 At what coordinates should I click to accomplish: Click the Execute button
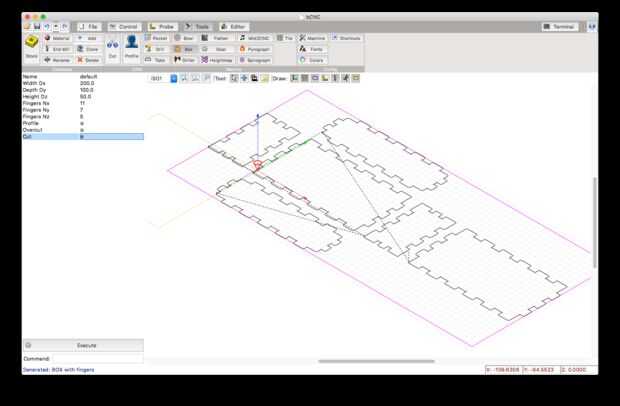click(x=86, y=345)
